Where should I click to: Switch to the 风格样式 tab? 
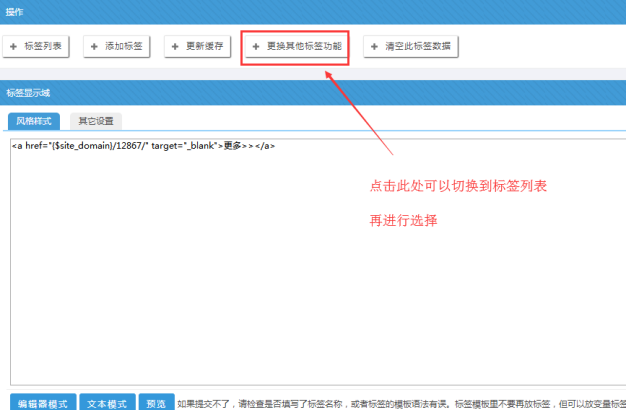click(x=34, y=121)
